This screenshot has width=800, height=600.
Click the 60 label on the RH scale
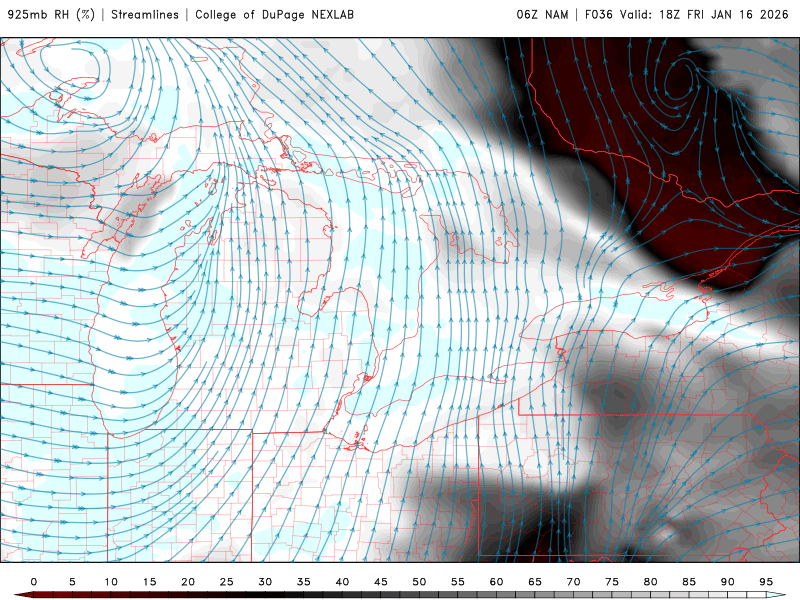coord(496,582)
